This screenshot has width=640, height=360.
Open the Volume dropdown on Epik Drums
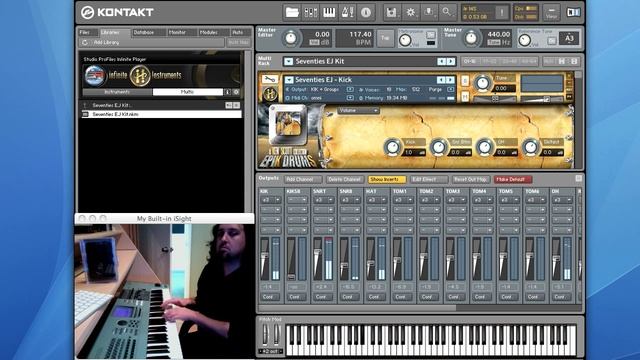pos(358,111)
